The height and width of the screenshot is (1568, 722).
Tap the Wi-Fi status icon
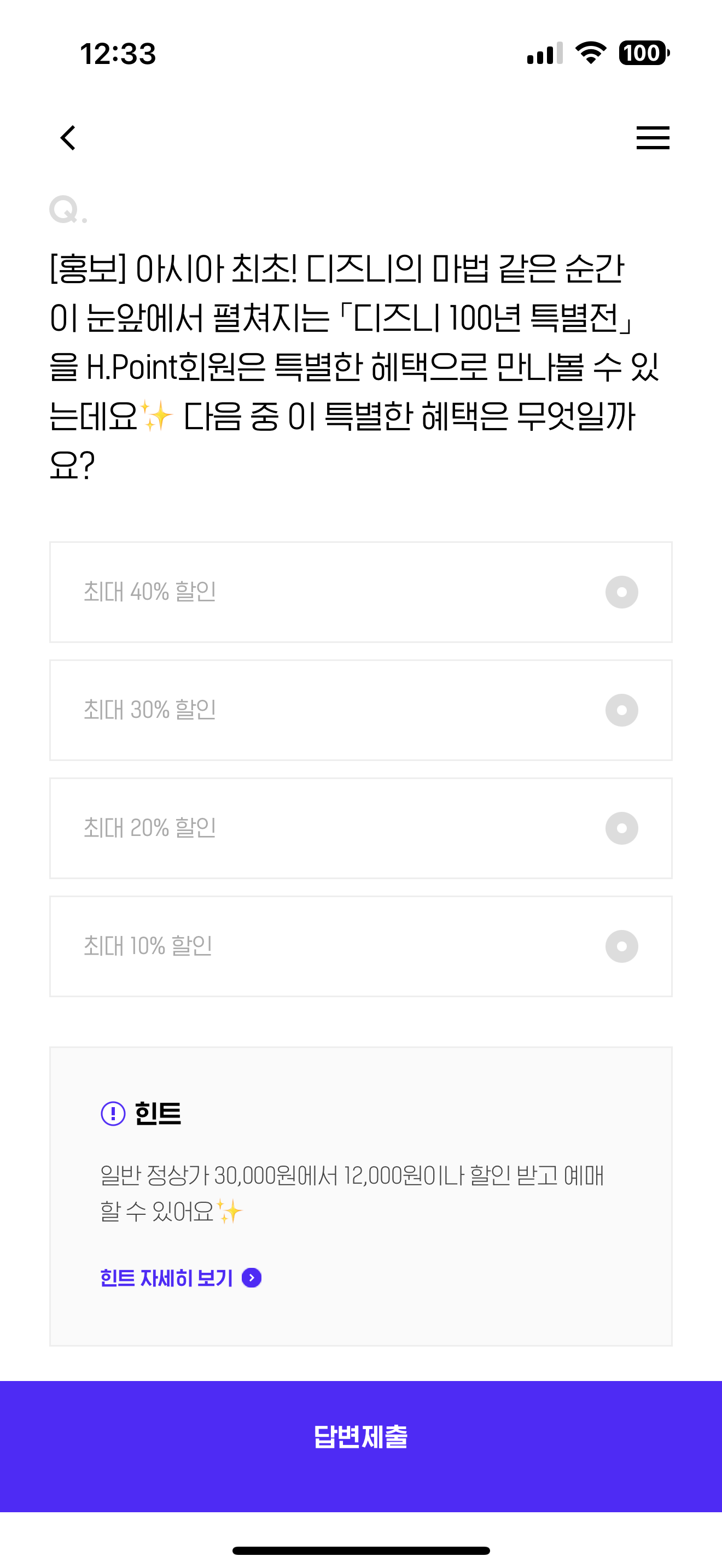[591, 53]
